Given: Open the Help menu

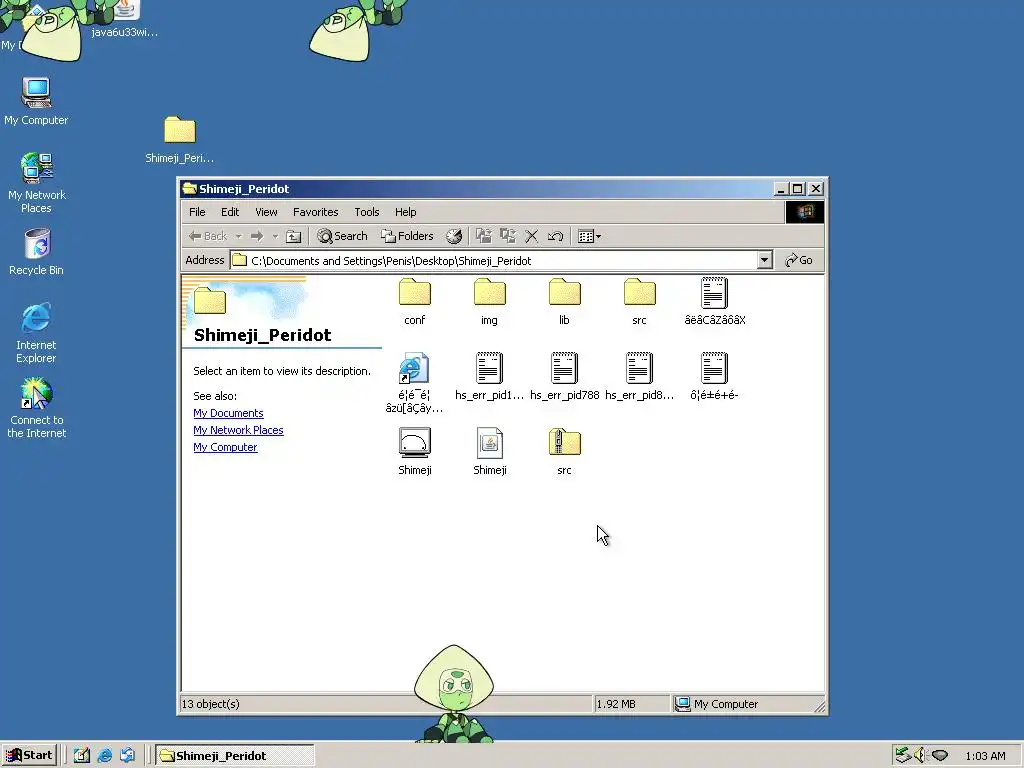Looking at the screenshot, I should (406, 212).
